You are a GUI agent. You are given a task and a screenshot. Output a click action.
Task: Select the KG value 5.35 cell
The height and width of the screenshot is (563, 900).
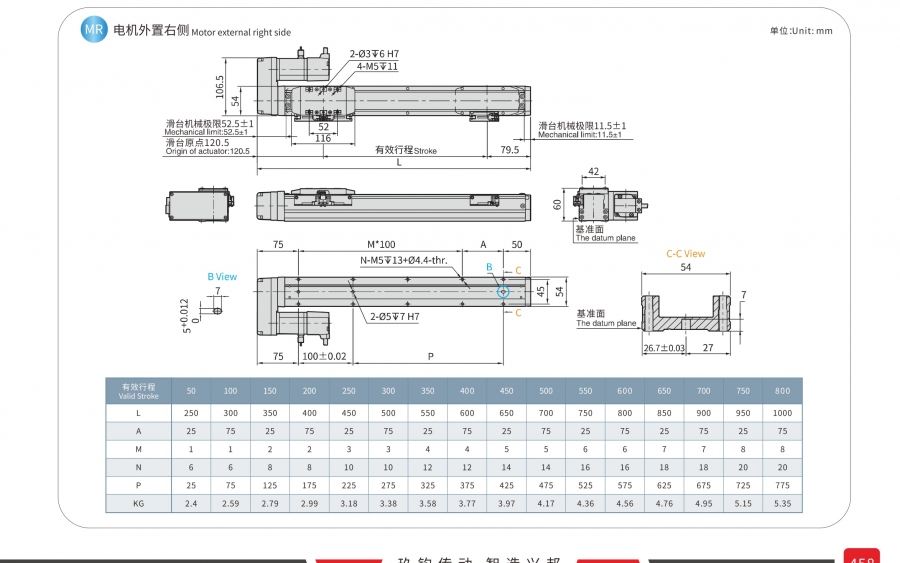pyautogui.click(x=782, y=503)
